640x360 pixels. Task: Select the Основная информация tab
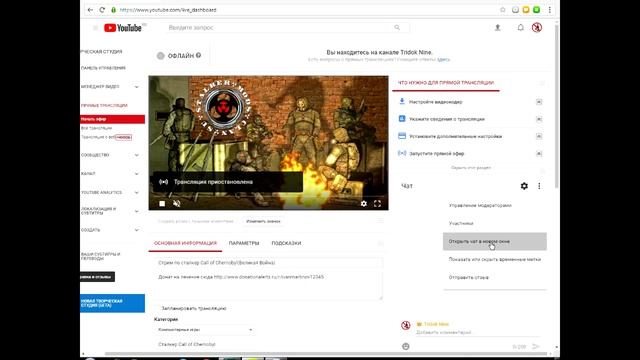click(x=185, y=243)
